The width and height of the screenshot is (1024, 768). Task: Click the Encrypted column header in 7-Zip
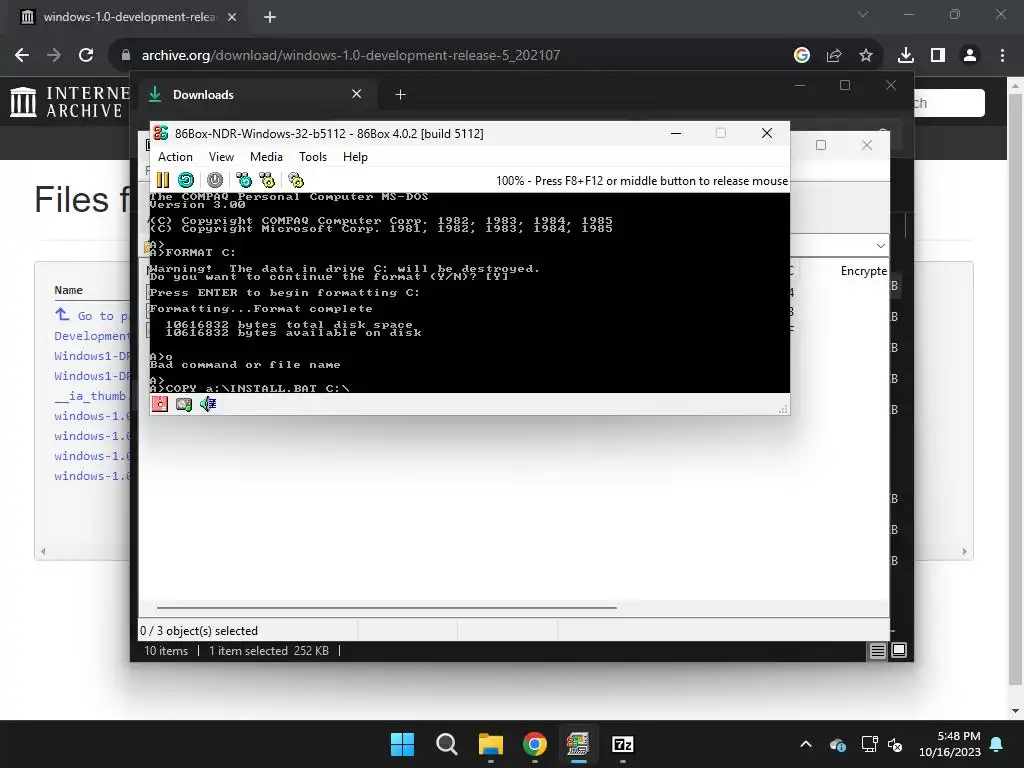coord(863,270)
